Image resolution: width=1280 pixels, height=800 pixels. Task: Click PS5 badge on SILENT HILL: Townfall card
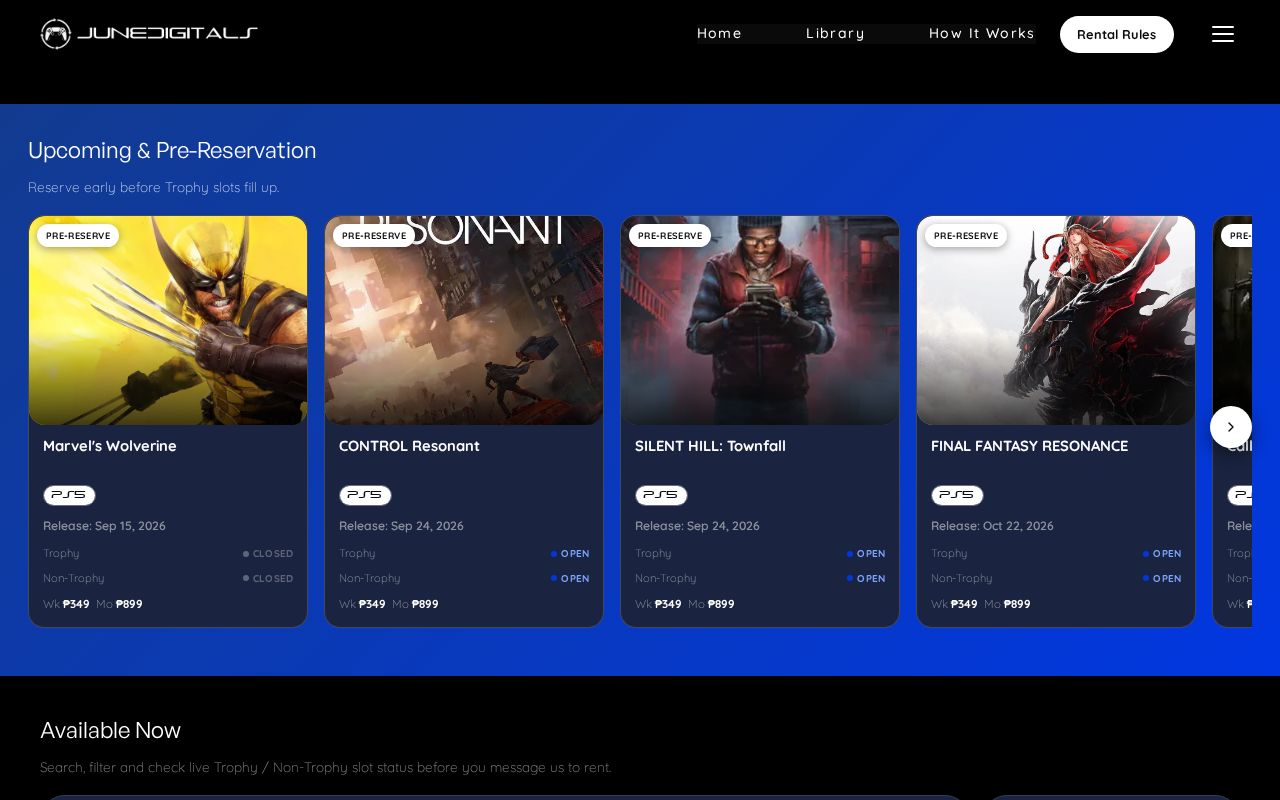tap(661, 495)
